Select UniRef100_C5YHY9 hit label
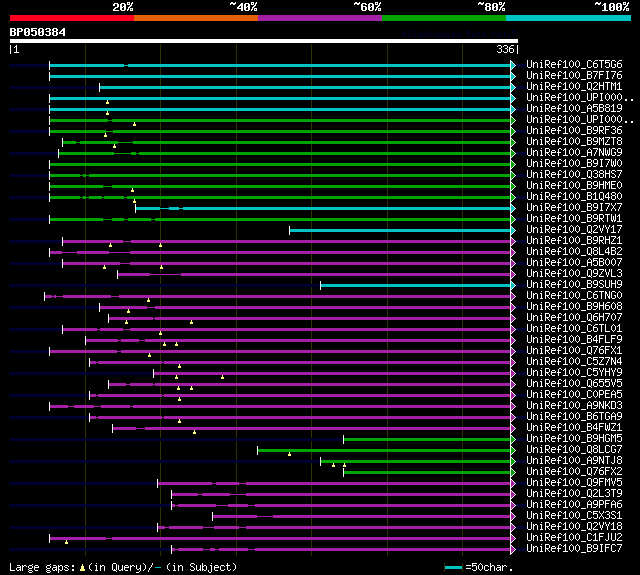The width and height of the screenshot is (640, 575). (x=574, y=373)
